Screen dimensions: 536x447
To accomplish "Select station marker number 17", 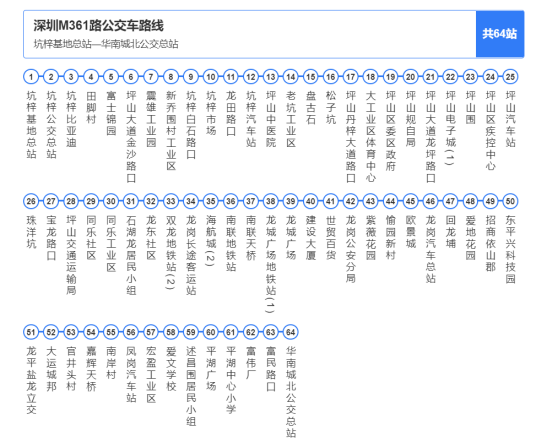I will click(x=351, y=77).
